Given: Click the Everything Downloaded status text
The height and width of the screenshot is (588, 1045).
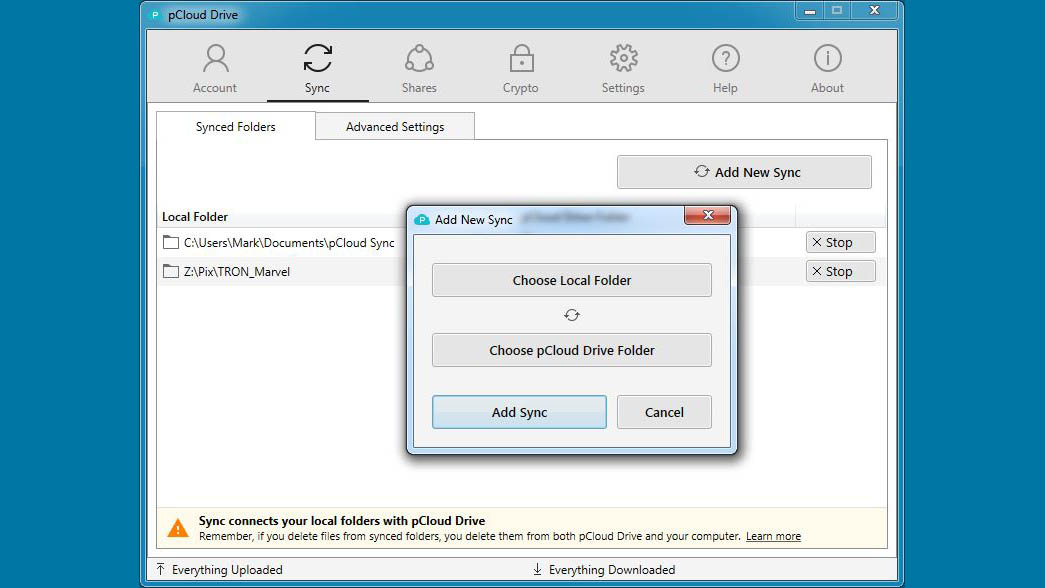Looking at the screenshot, I should tap(612, 569).
